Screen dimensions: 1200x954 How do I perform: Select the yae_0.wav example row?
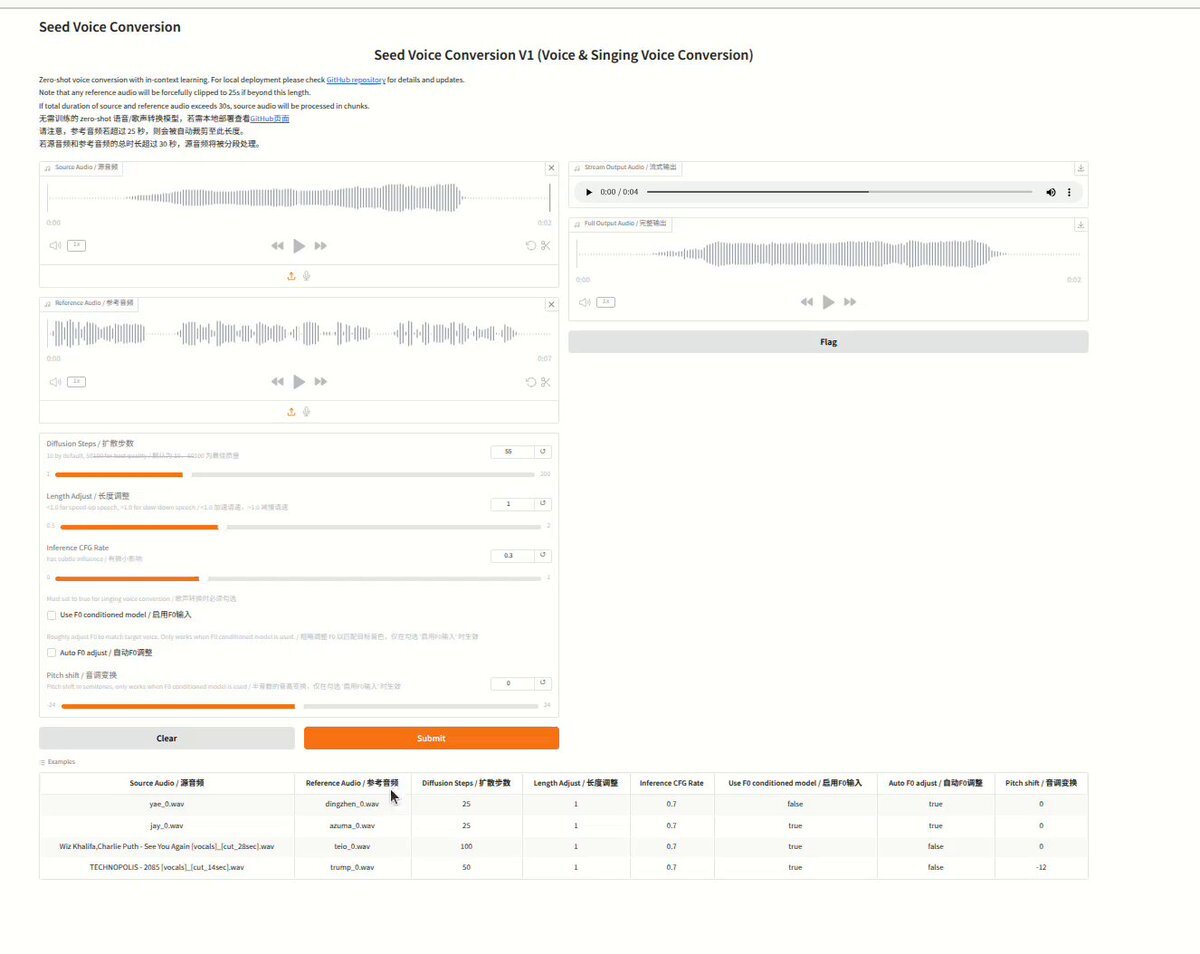(167, 804)
